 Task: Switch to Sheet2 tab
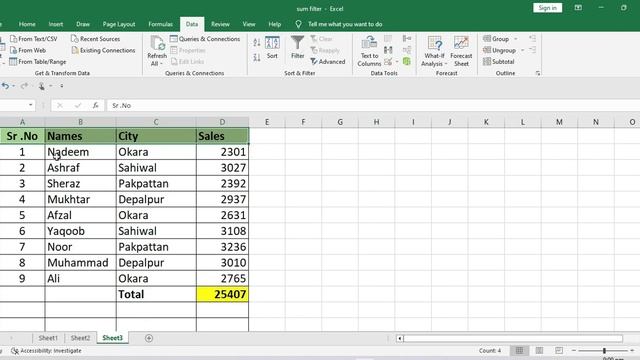[x=80, y=338]
